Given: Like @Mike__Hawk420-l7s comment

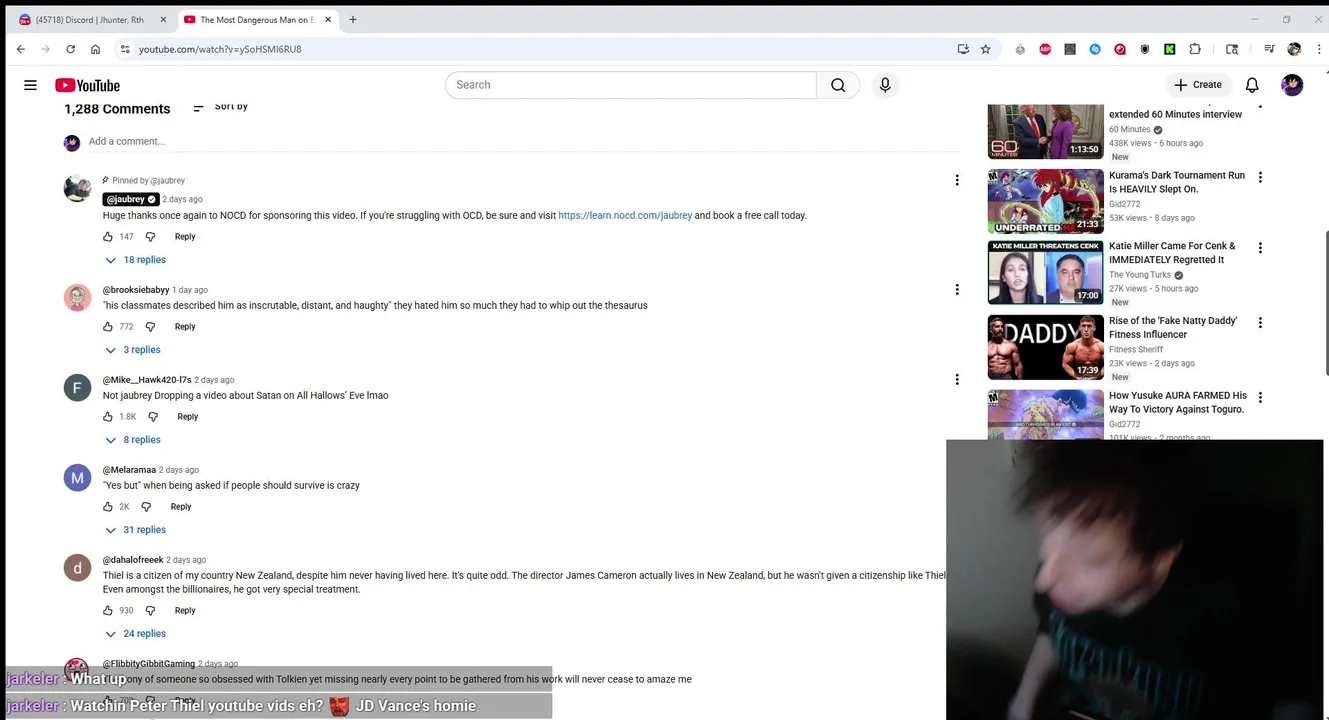Looking at the screenshot, I should [x=108, y=417].
